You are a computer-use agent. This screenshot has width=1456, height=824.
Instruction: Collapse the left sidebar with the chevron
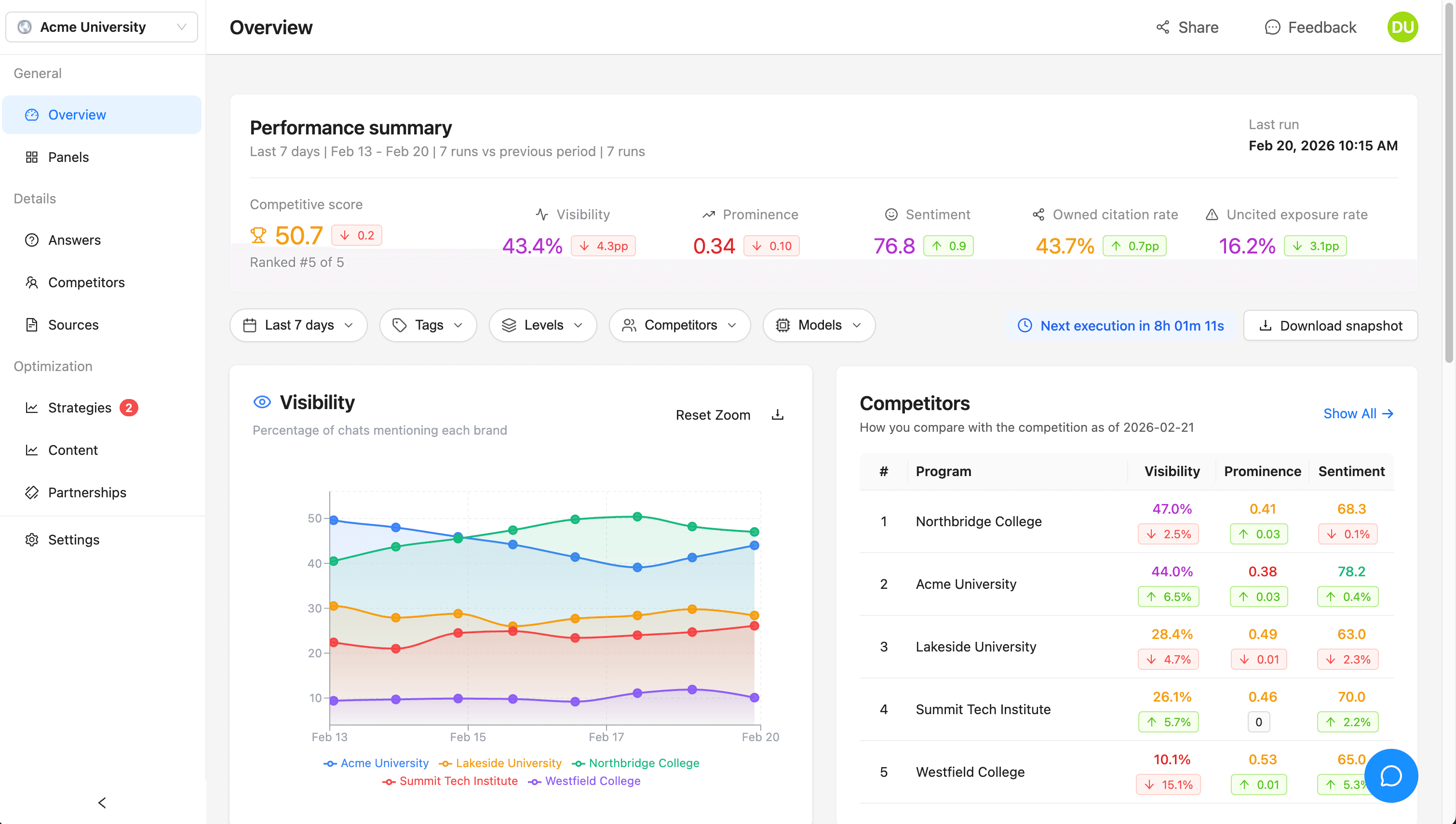[x=102, y=802]
